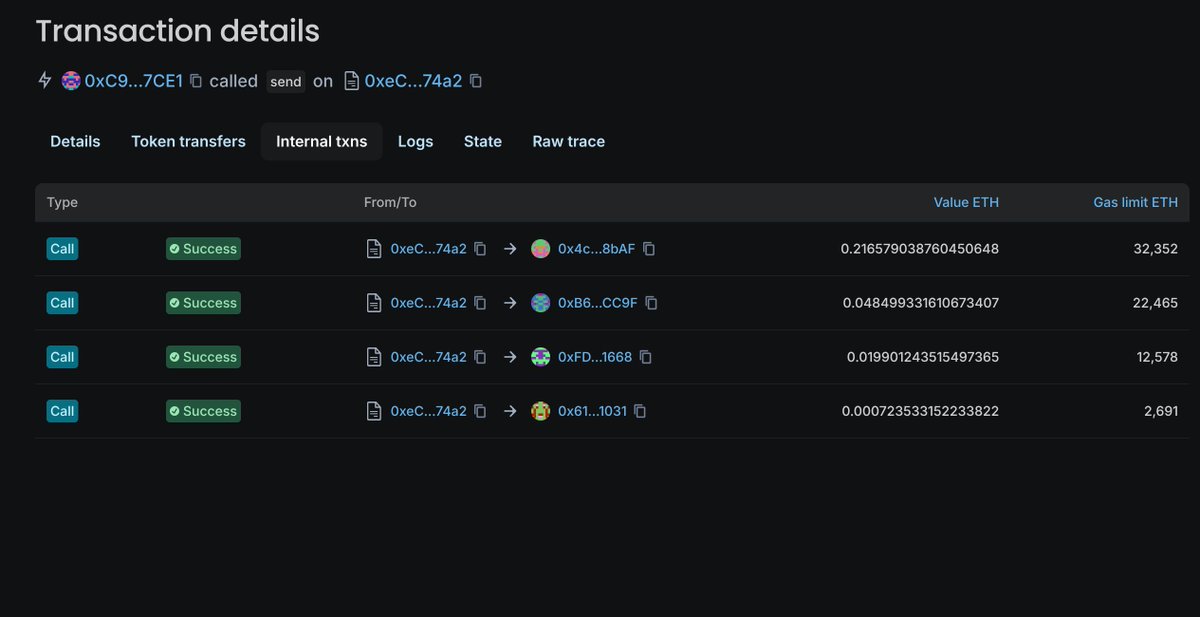The height and width of the screenshot is (617, 1200).
Task: Open recipient address 0x61...1031
Action: [x=592, y=411]
